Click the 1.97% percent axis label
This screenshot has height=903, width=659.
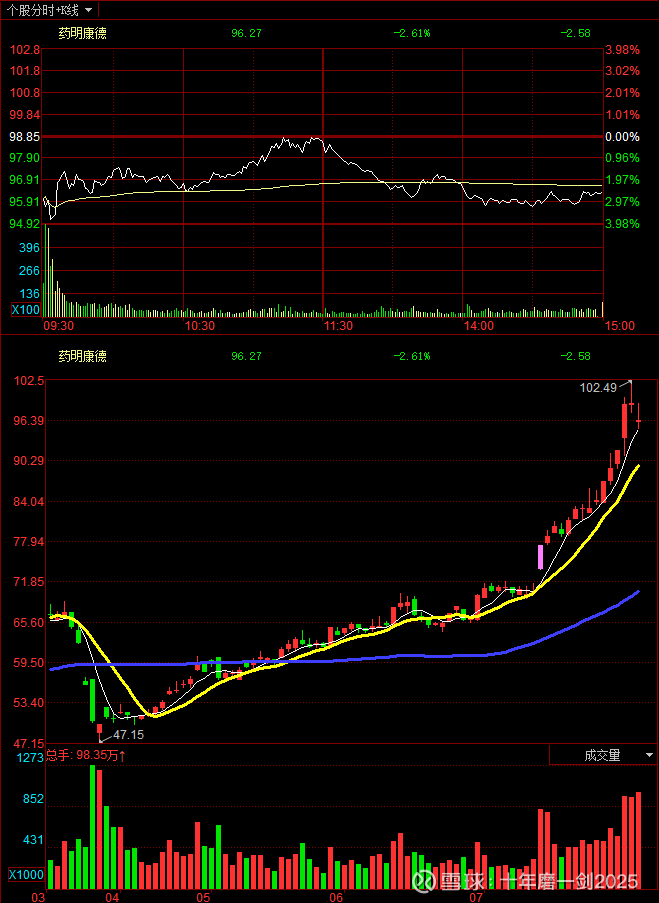(624, 180)
